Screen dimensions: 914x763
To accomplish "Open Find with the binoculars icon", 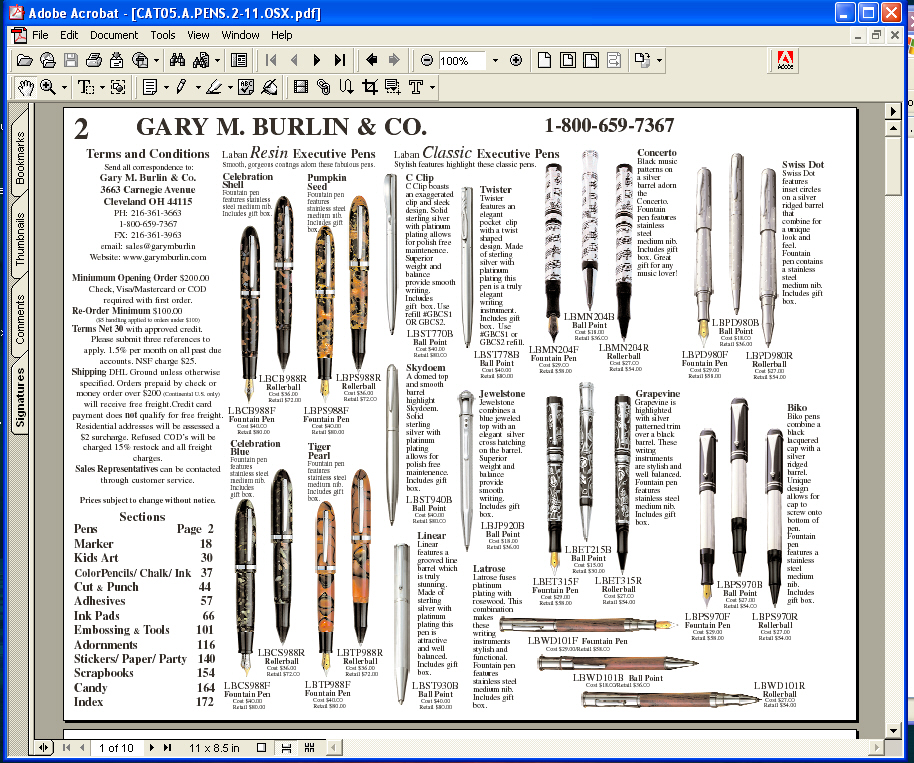I will point(177,60).
